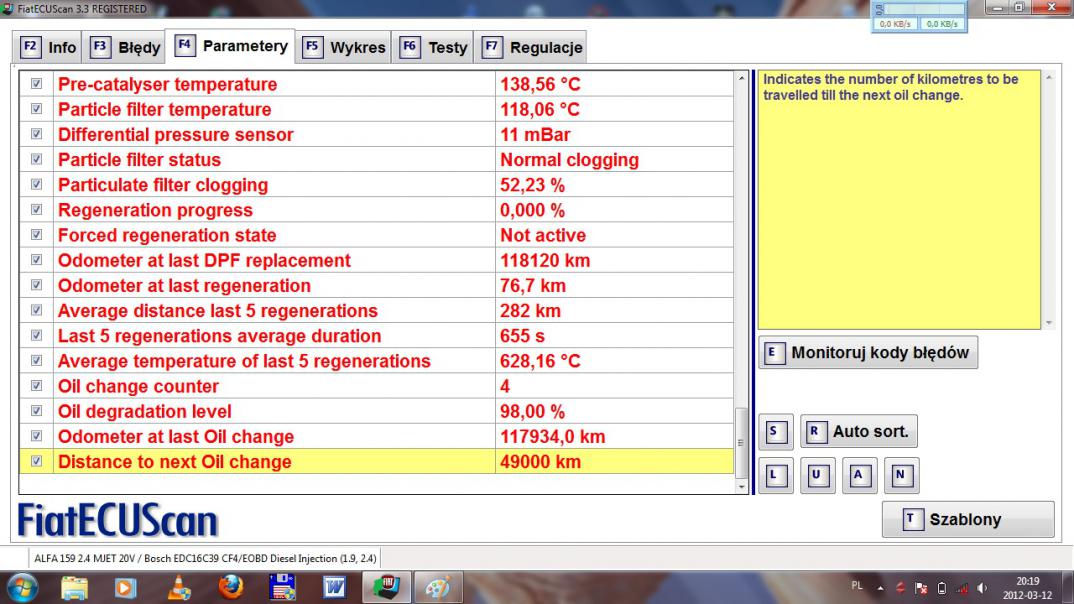Uncheck the Pre-catalyser temperature parameter
The height and width of the screenshot is (604, 1074).
pos(36,85)
